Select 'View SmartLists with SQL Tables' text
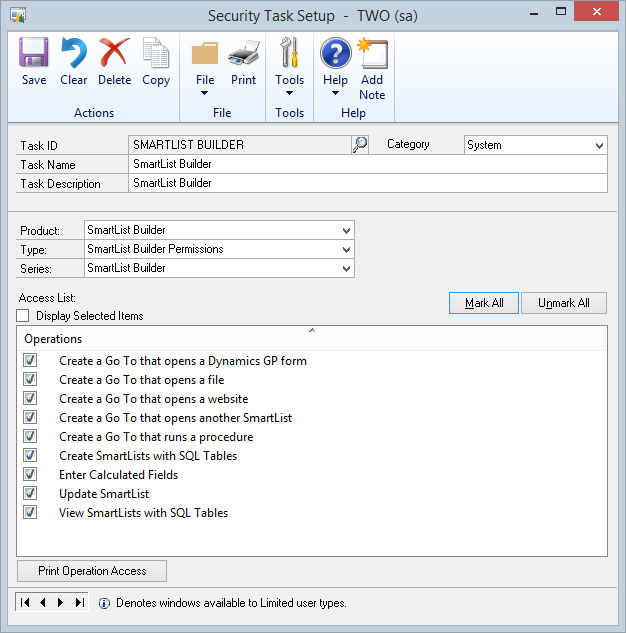This screenshot has height=633, width=626. point(144,513)
